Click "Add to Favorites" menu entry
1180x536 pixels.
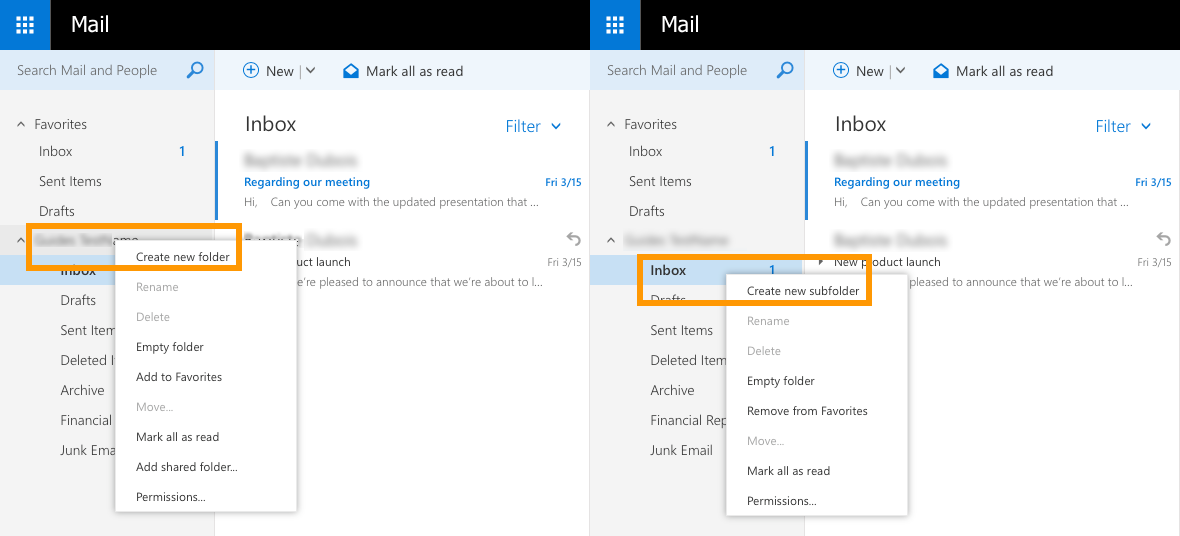point(179,377)
